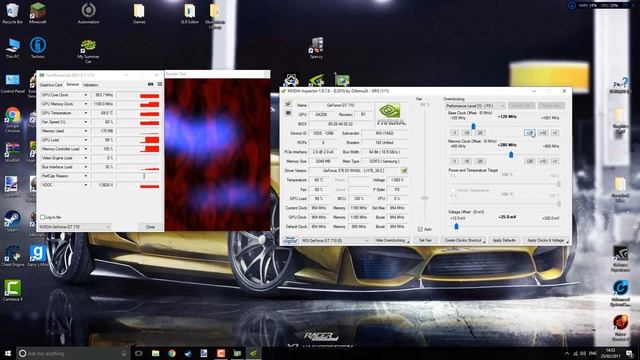Expand Fan Speed sensor dropdown

tap(86, 122)
